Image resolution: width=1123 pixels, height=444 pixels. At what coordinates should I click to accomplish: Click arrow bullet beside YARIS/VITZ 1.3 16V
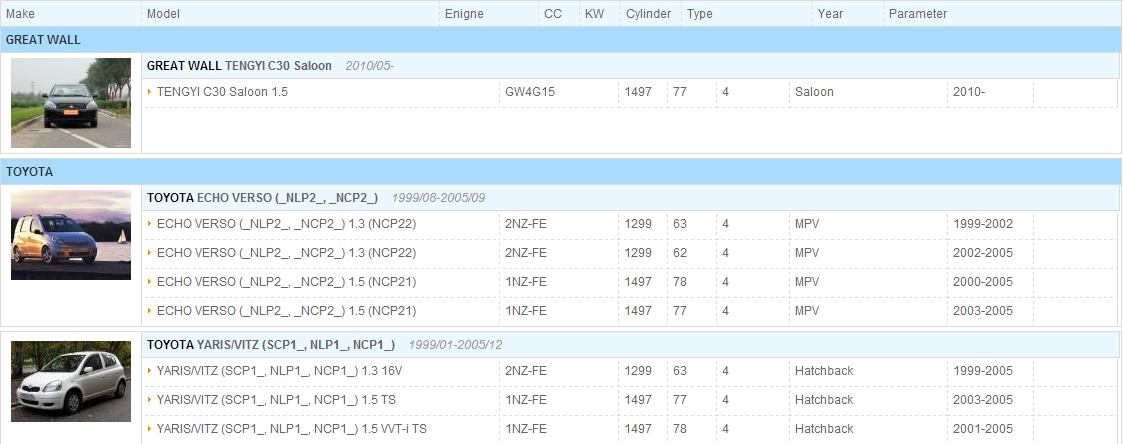point(150,371)
